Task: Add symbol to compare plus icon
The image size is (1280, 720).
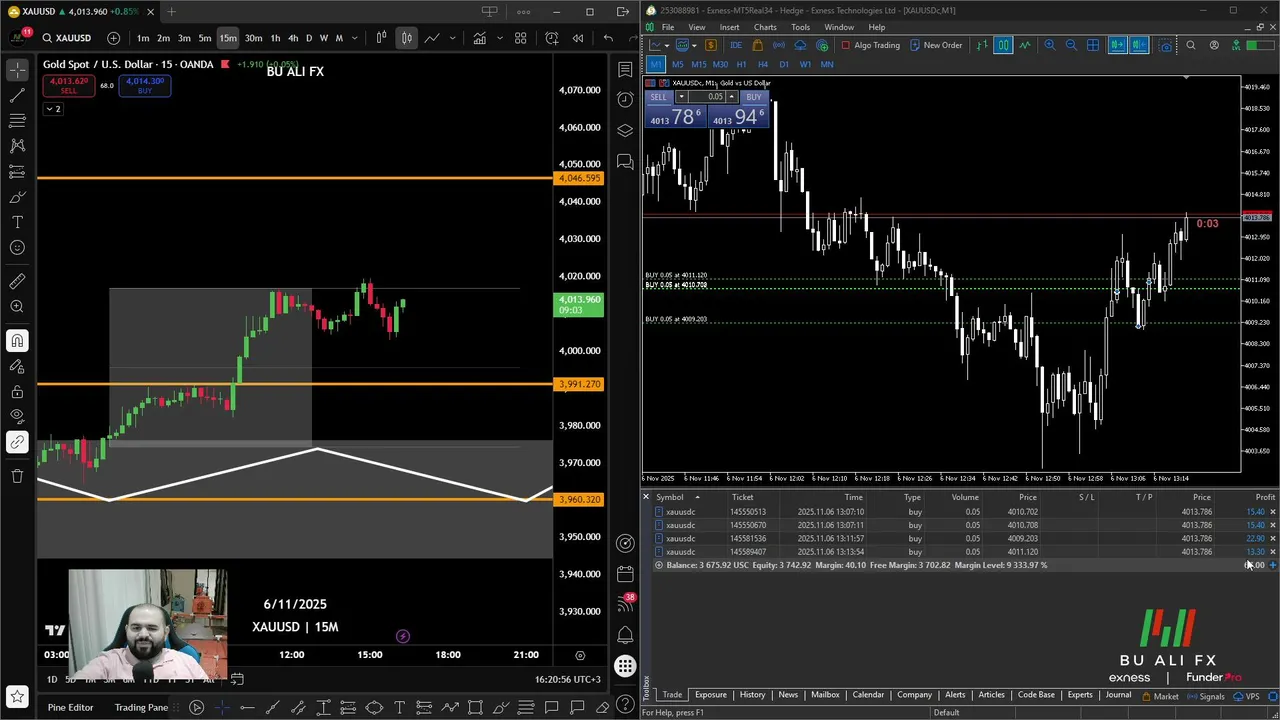Action: [x=113, y=38]
